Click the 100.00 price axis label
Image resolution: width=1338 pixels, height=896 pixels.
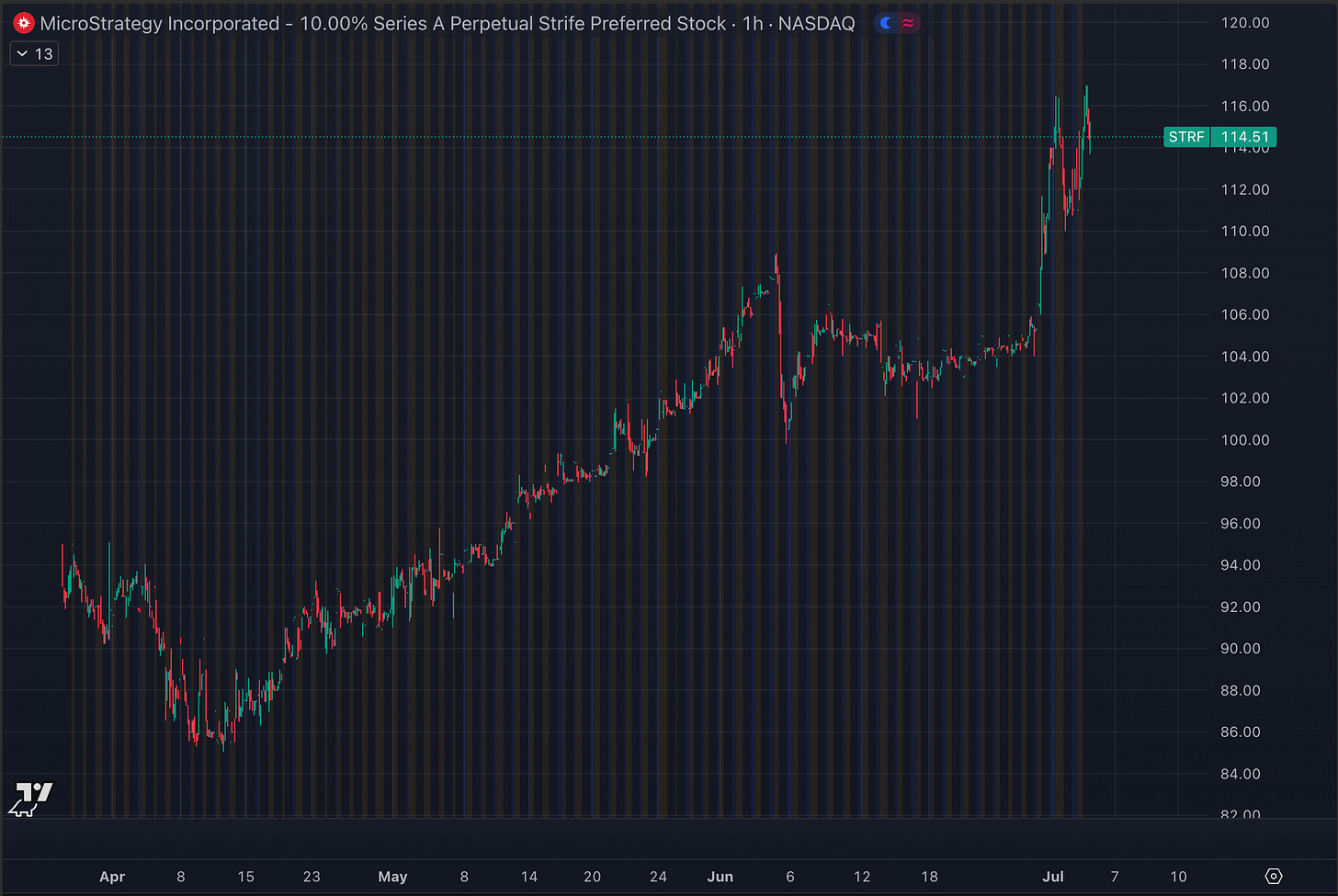coord(1245,440)
